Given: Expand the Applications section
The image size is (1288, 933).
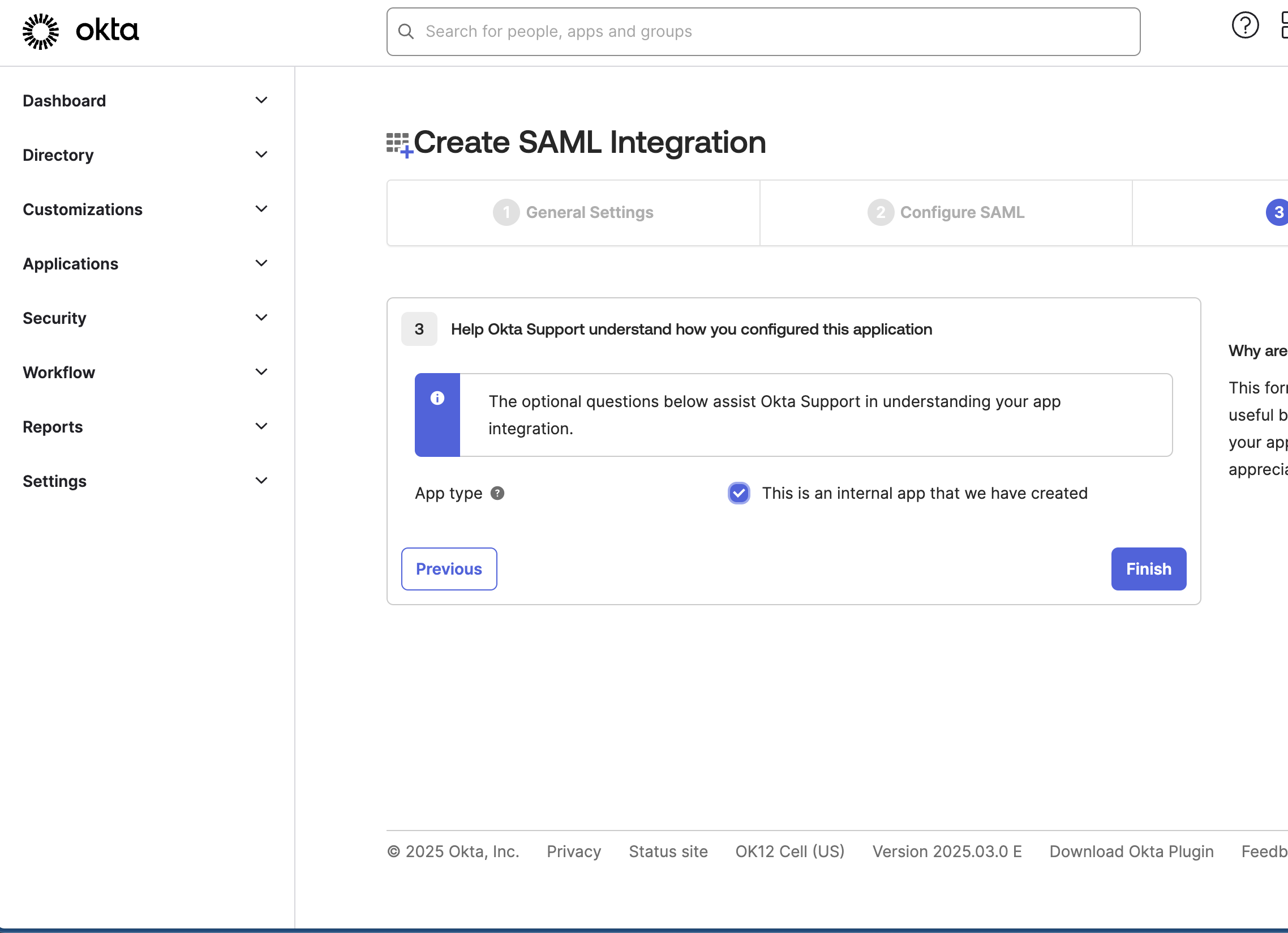Looking at the screenshot, I should (261, 263).
